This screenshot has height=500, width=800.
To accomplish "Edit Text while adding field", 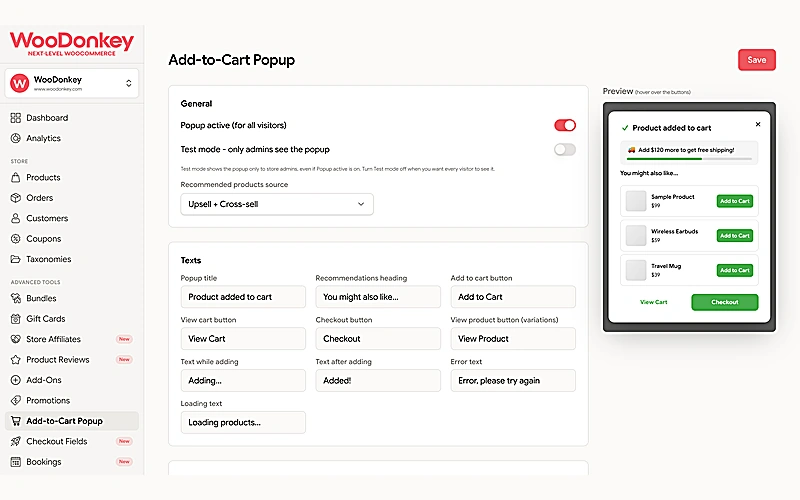I will tap(243, 381).
